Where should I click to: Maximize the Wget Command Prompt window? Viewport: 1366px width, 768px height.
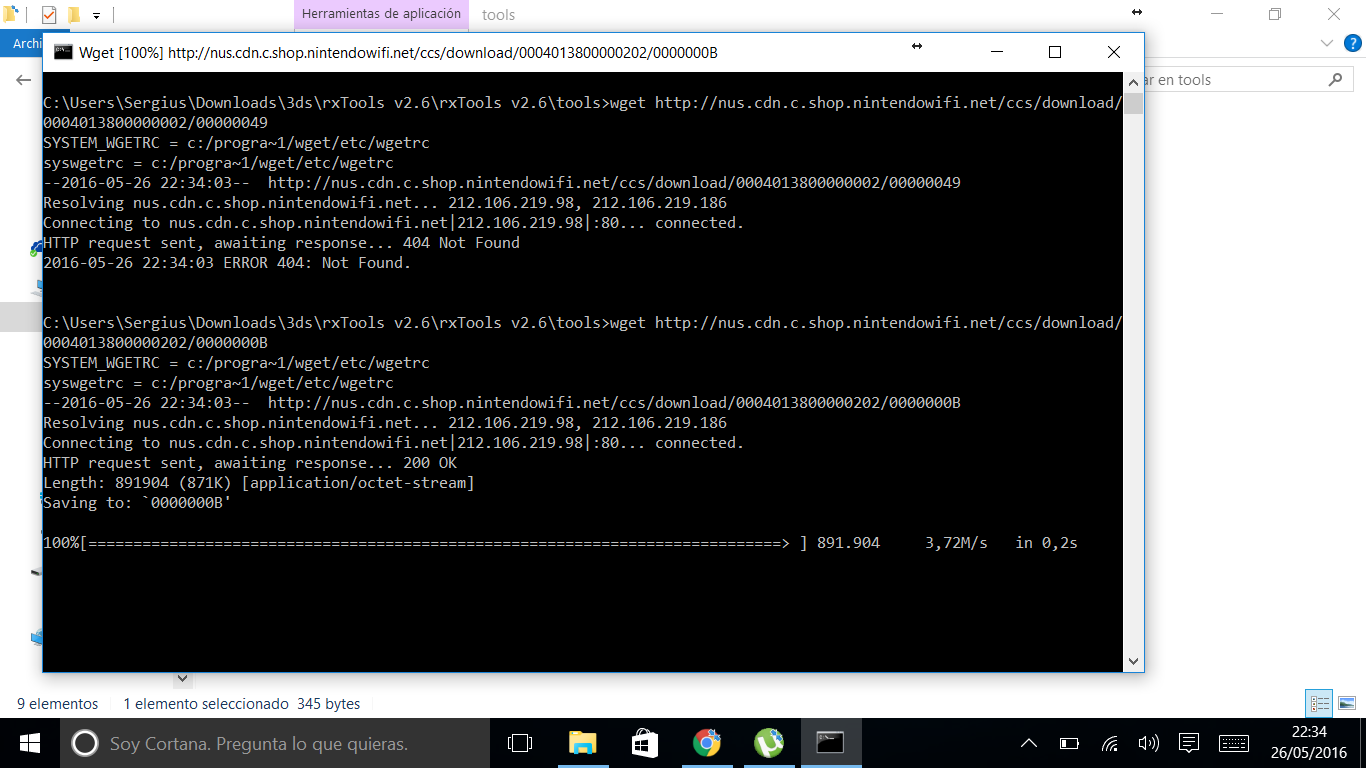click(1054, 52)
